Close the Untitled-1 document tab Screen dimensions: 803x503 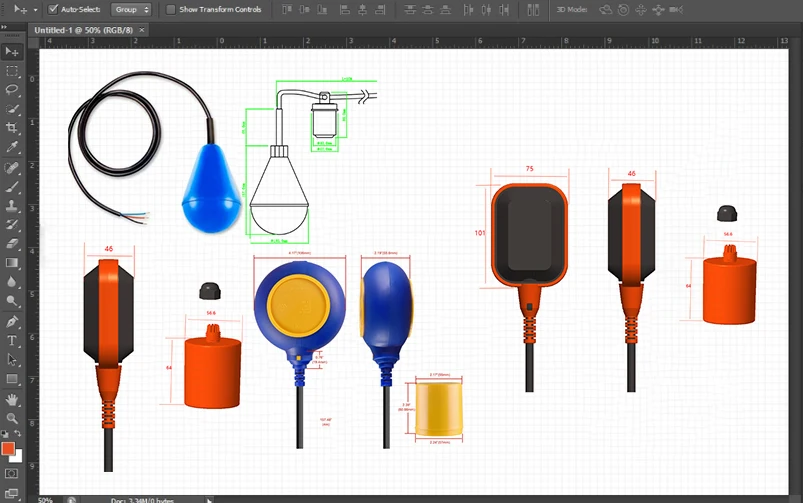tap(142, 30)
